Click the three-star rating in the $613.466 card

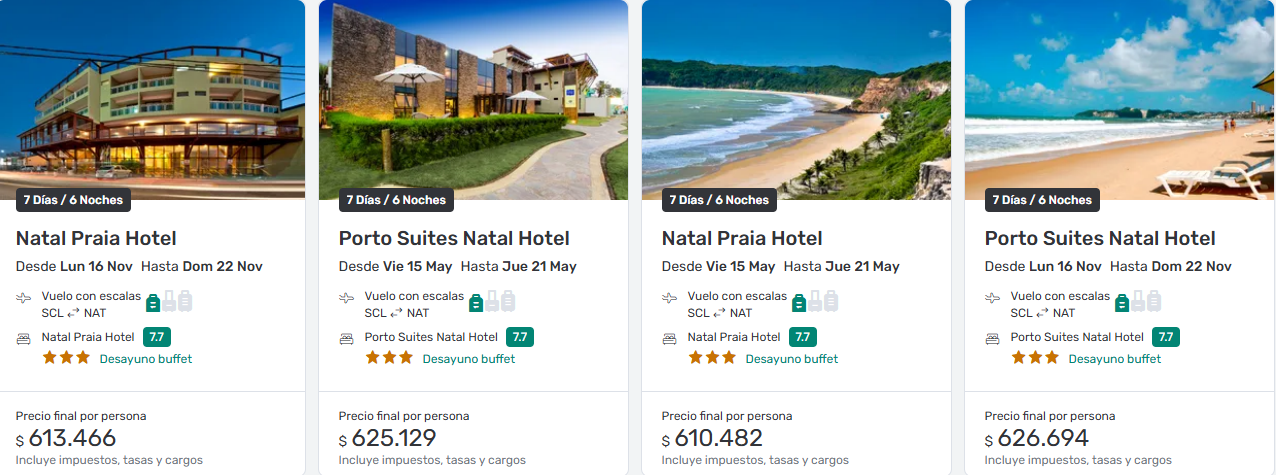(66, 357)
